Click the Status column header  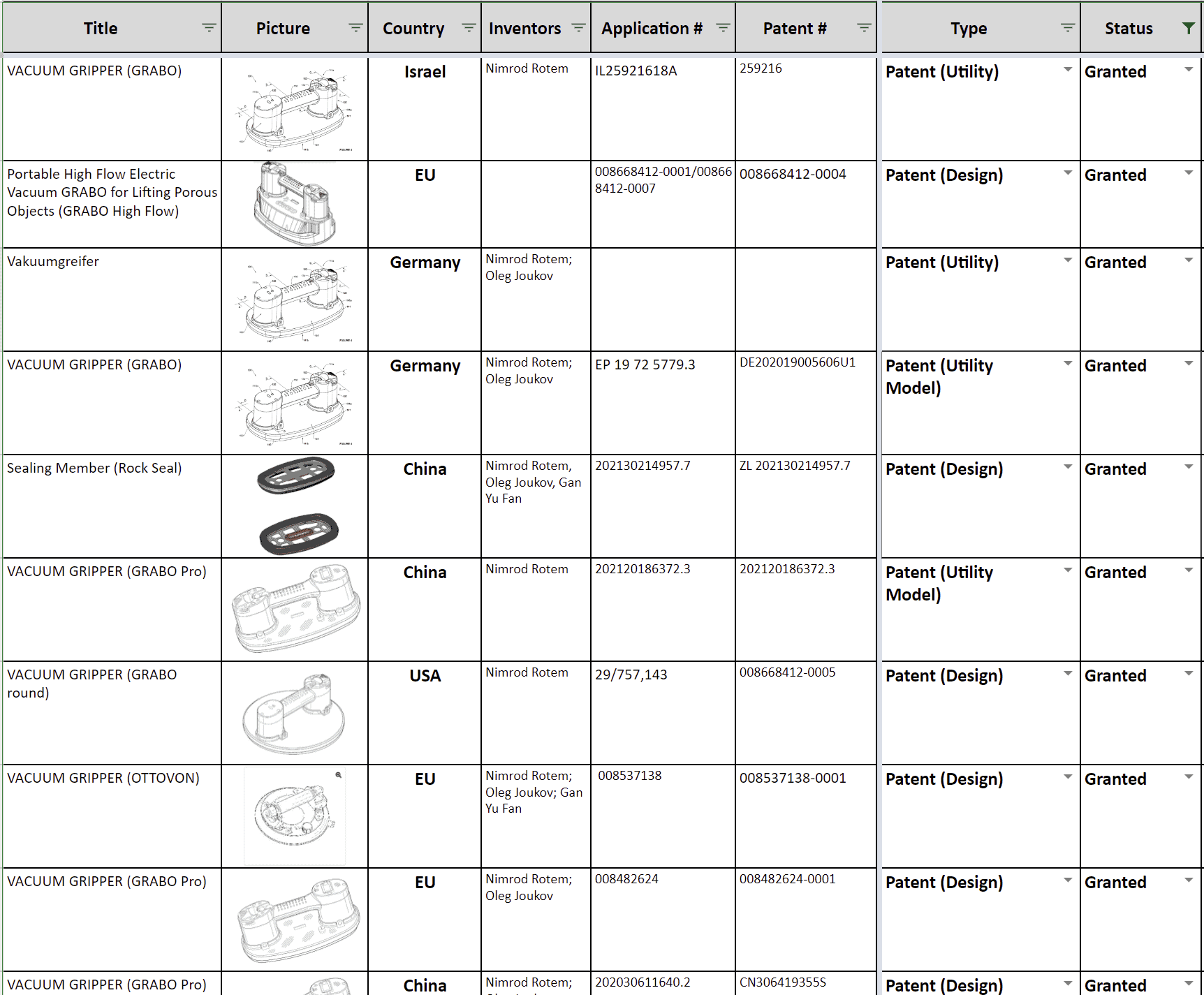pyautogui.click(x=1141, y=28)
